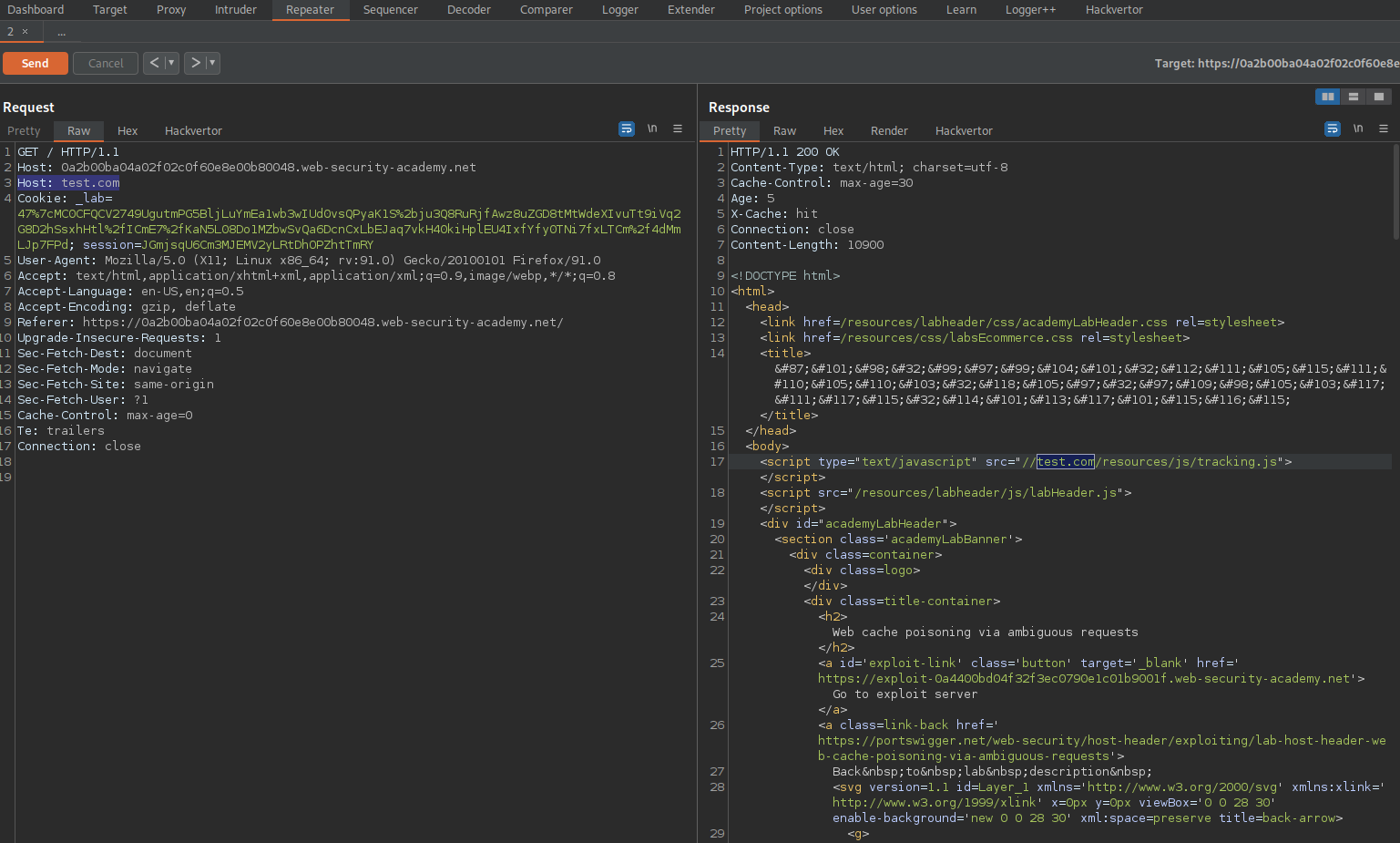Click the duplicate 'Host: test.com' header line
Viewport: 1400px width, 843px height.
coord(68,183)
